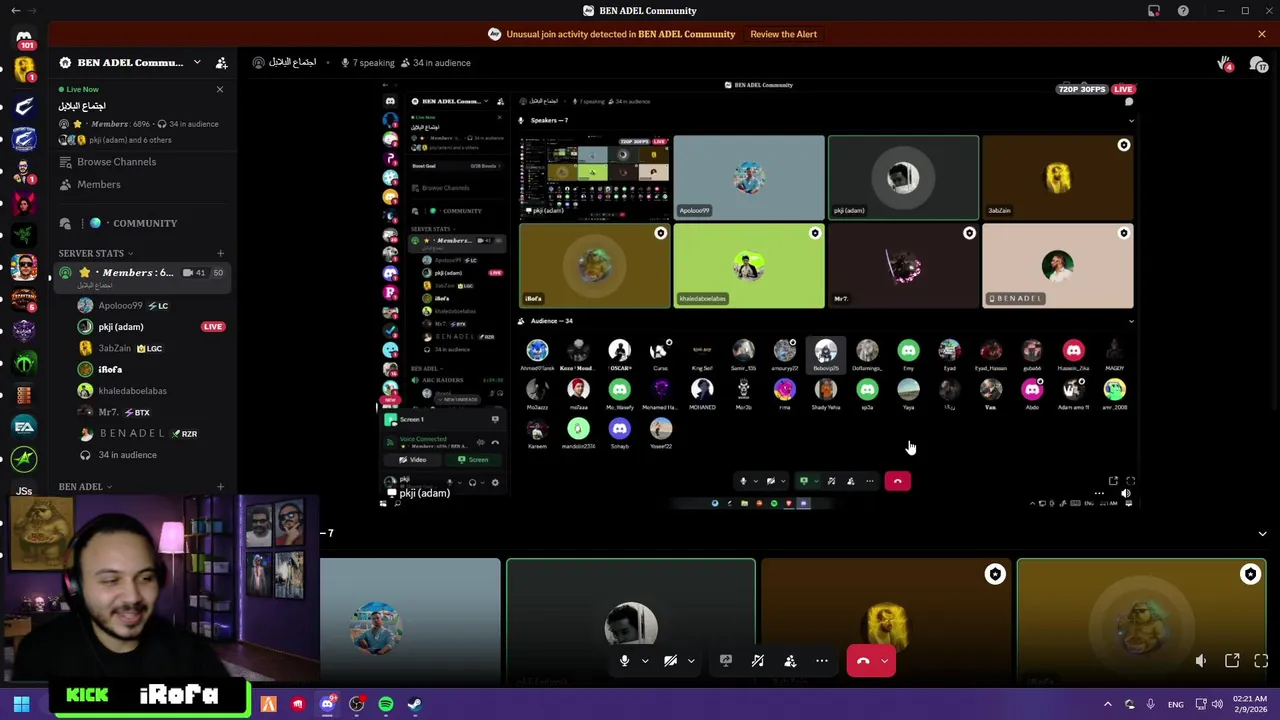Screen dimensions: 1280x720
Task: Click the stream volume speaker icon
Action: pos(1201,661)
